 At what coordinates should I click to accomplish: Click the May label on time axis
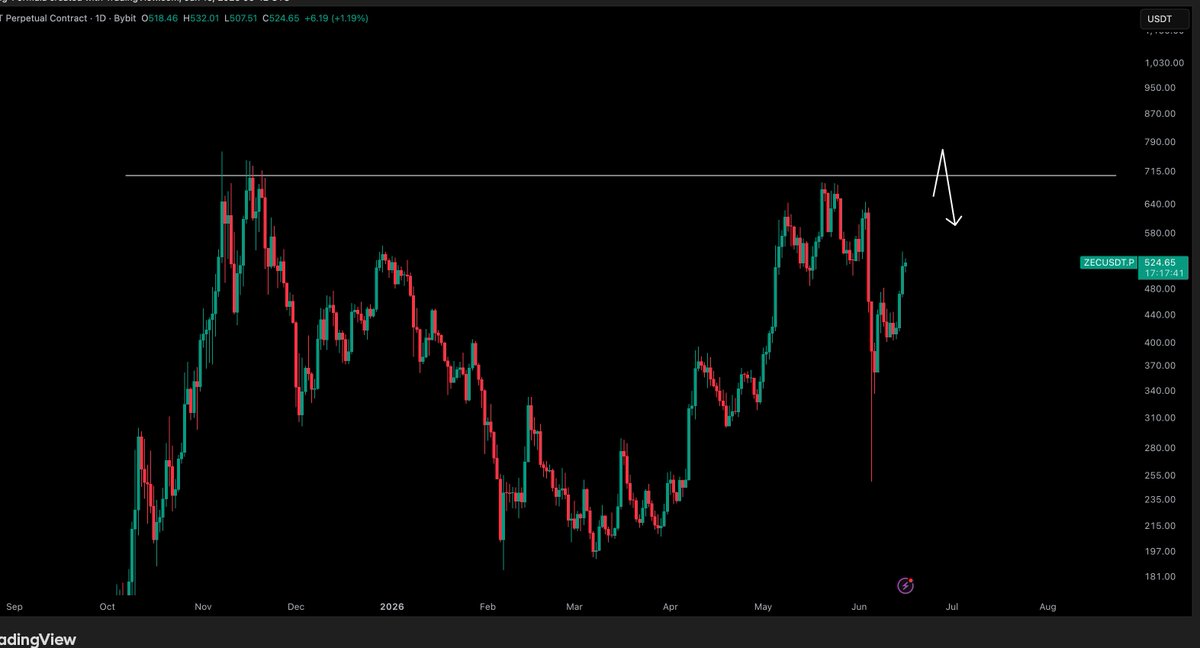765,606
